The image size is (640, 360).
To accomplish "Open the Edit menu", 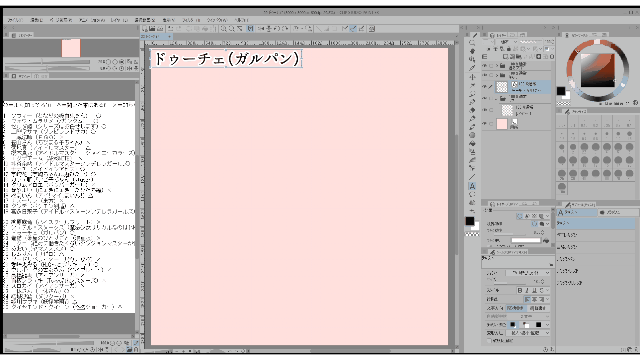I will click(37, 20).
